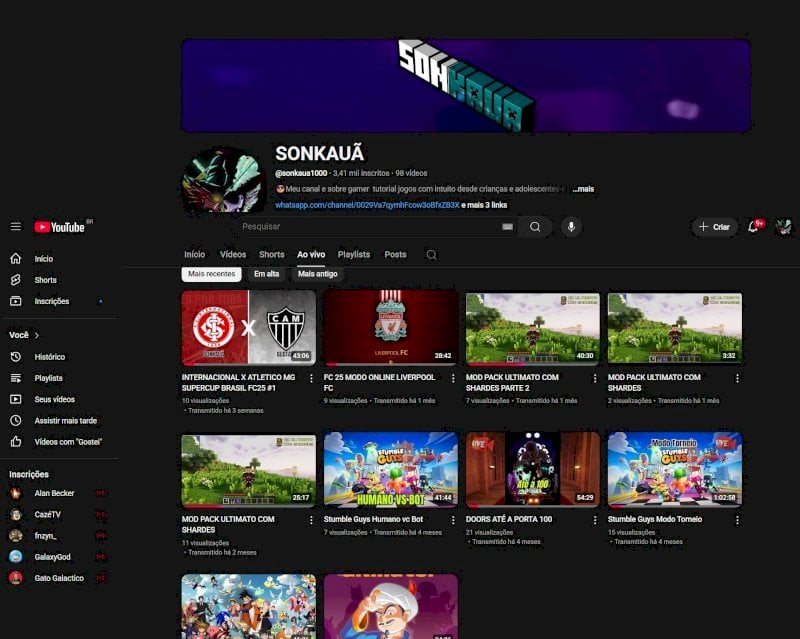Open Shorts from the sidebar
The height and width of the screenshot is (639, 800).
pyautogui.click(x=46, y=280)
